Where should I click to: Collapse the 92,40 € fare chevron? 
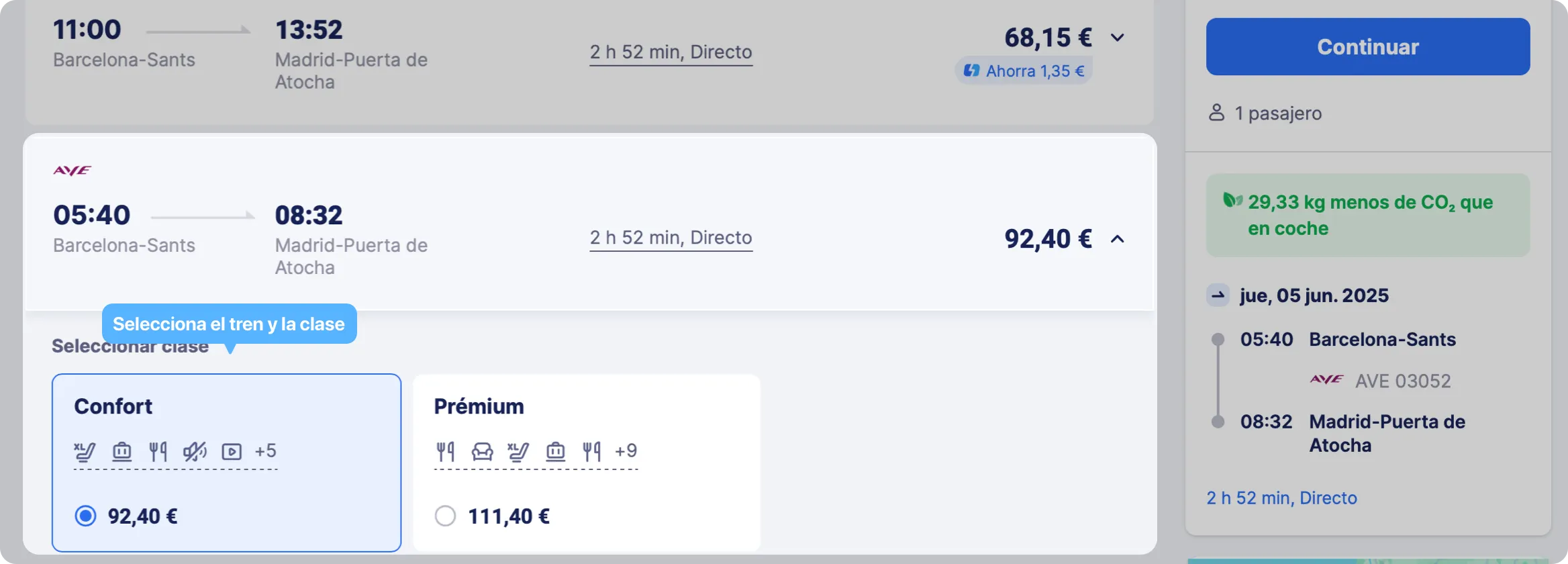click(x=1118, y=239)
